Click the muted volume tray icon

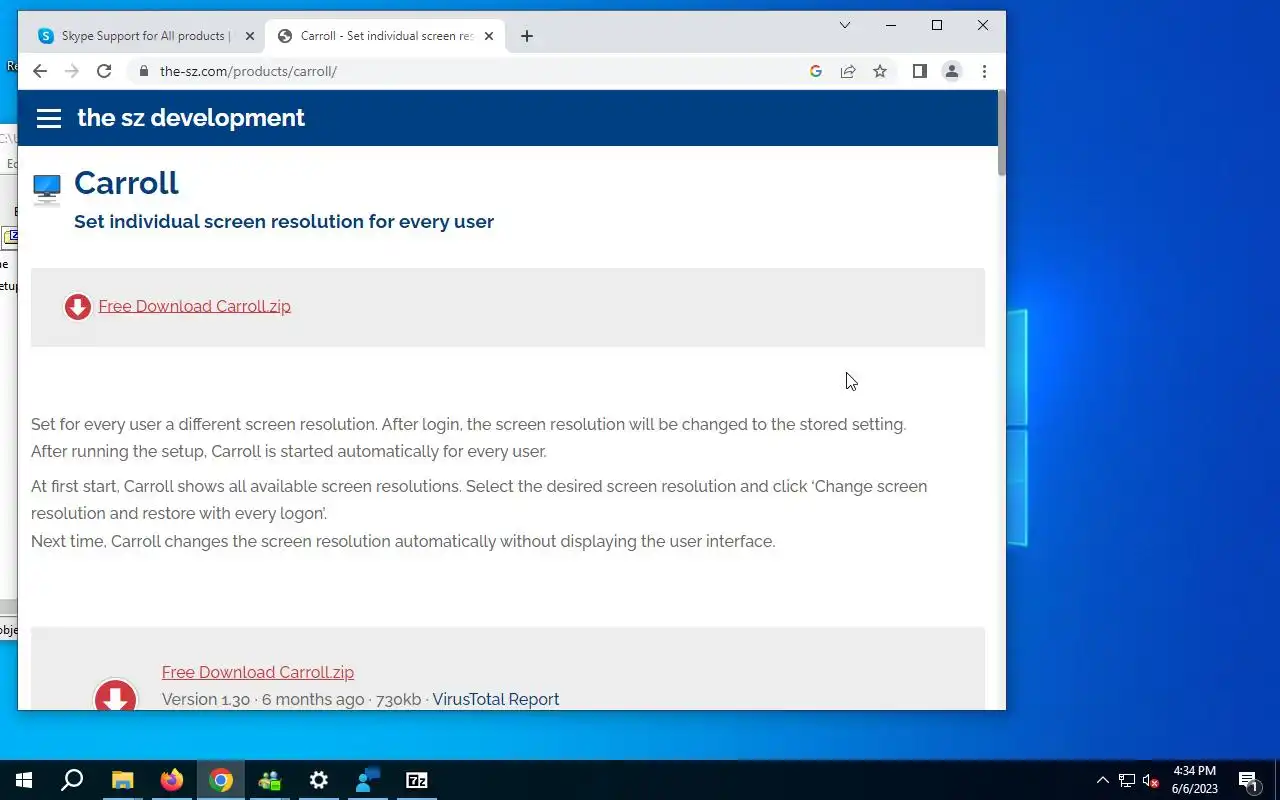[1150, 780]
